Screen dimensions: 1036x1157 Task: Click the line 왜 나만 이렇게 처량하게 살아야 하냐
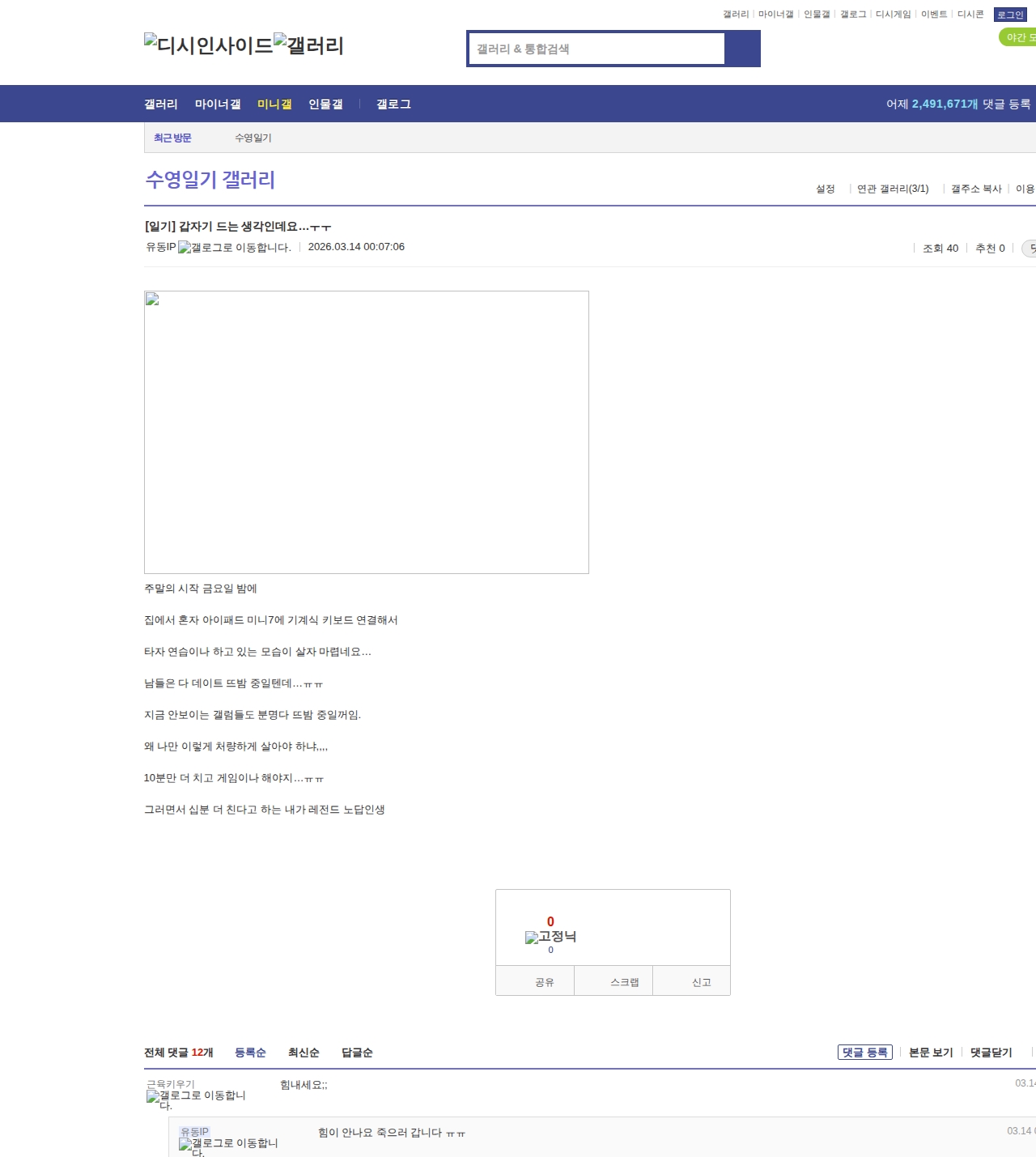236,747
